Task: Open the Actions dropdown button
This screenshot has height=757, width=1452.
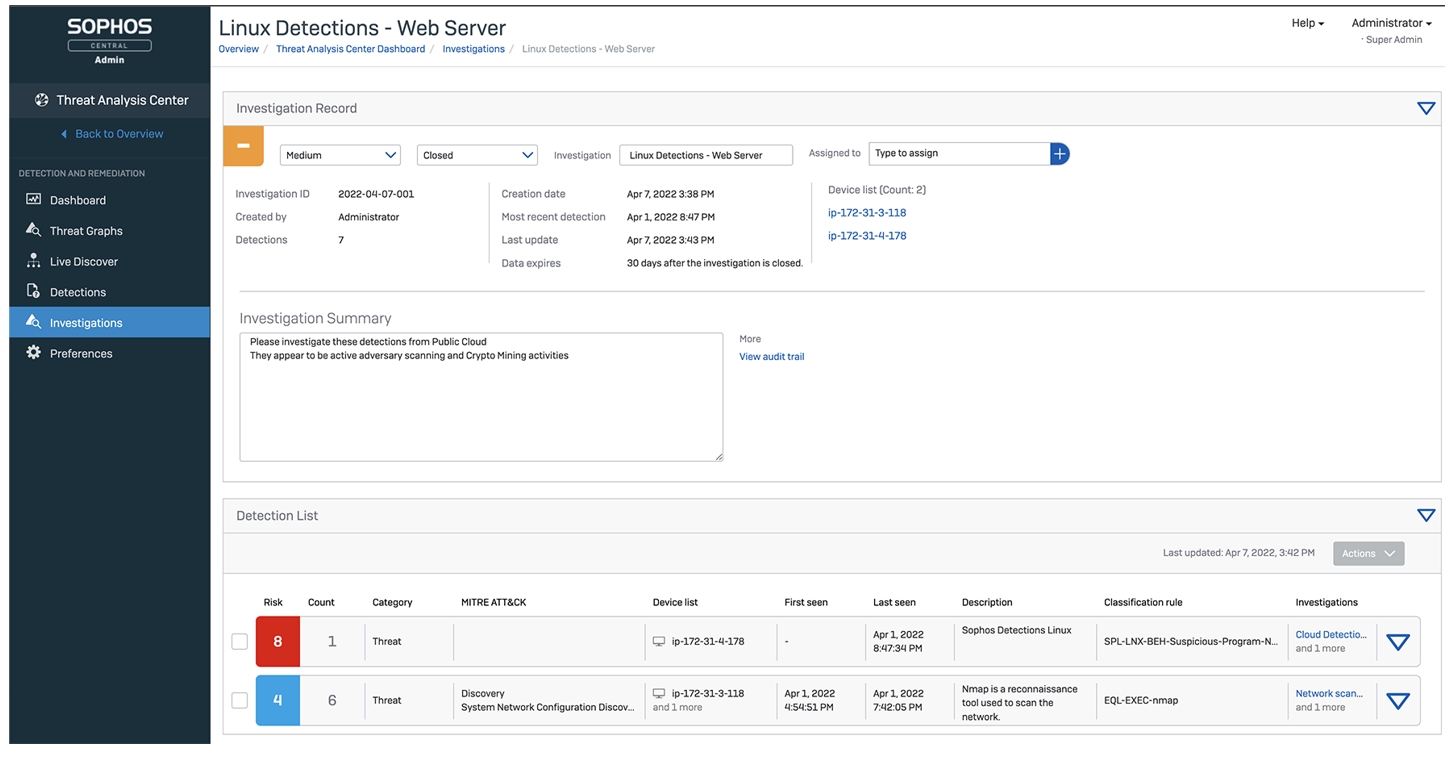Action: coord(1368,553)
